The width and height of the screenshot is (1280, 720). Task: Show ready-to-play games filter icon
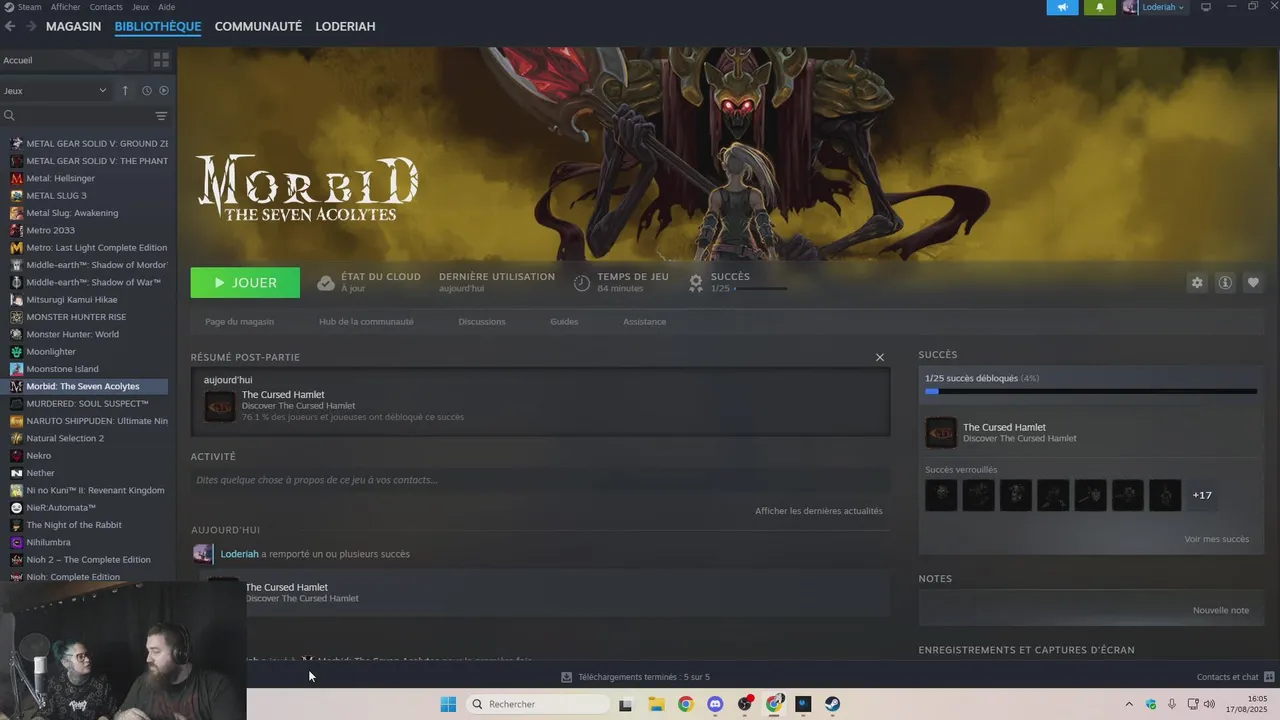coord(164,91)
